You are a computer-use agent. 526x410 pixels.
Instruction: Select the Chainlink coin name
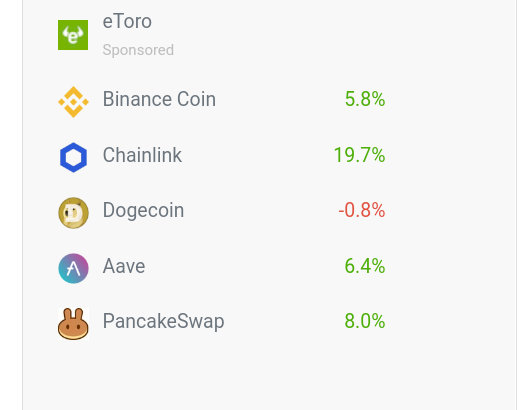coord(142,155)
